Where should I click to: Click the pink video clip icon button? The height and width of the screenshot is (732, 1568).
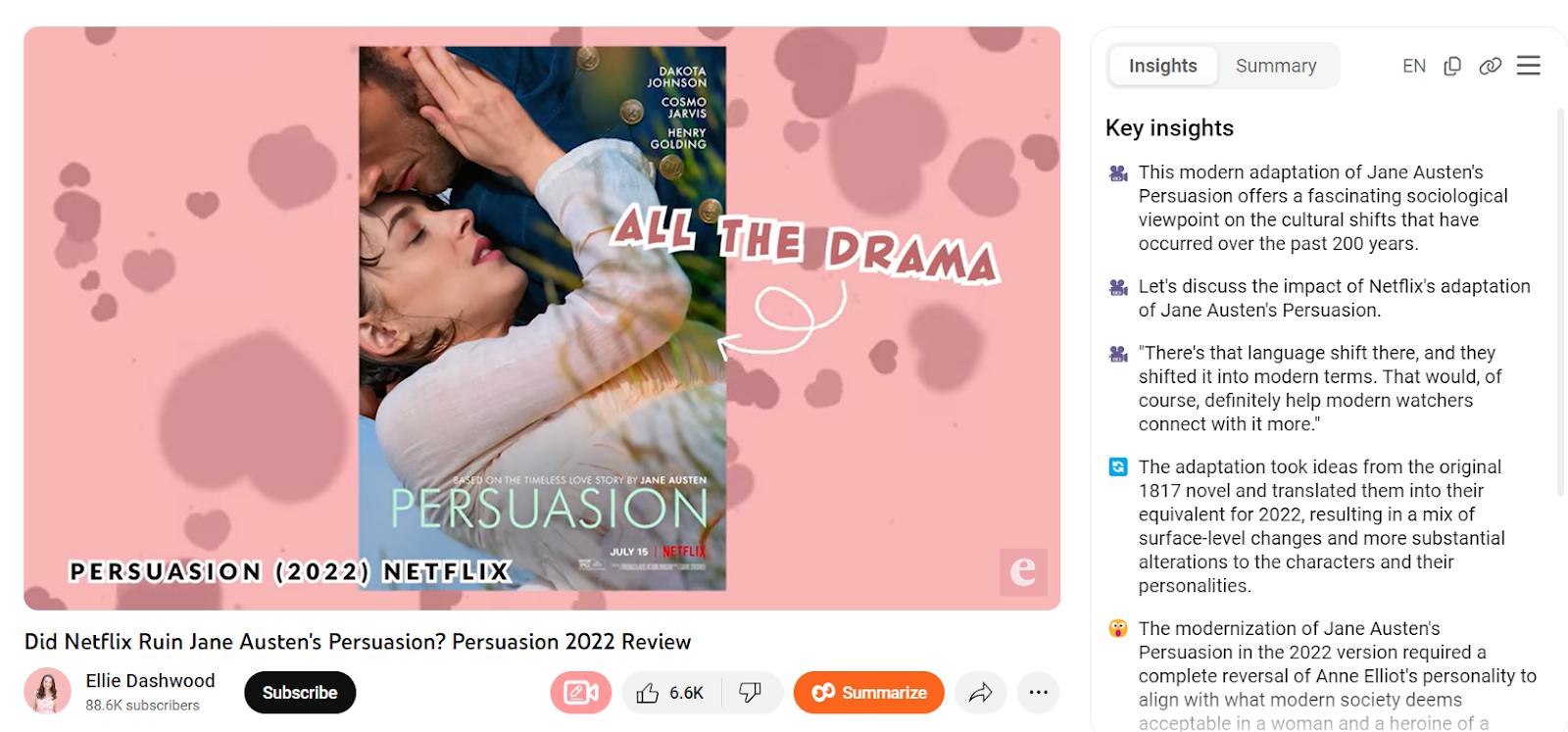[580, 693]
